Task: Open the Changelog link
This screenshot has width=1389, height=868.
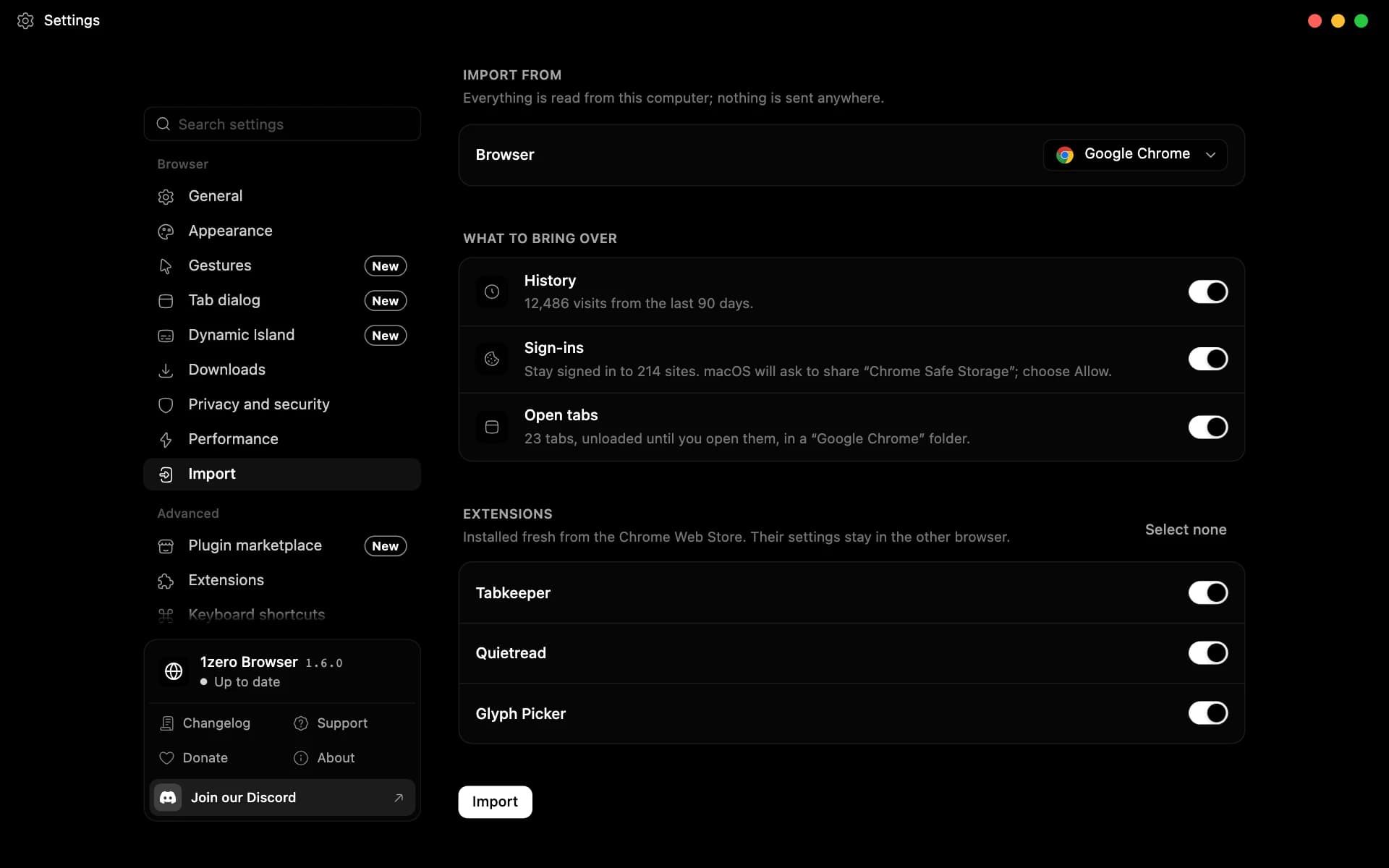Action: point(205,723)
